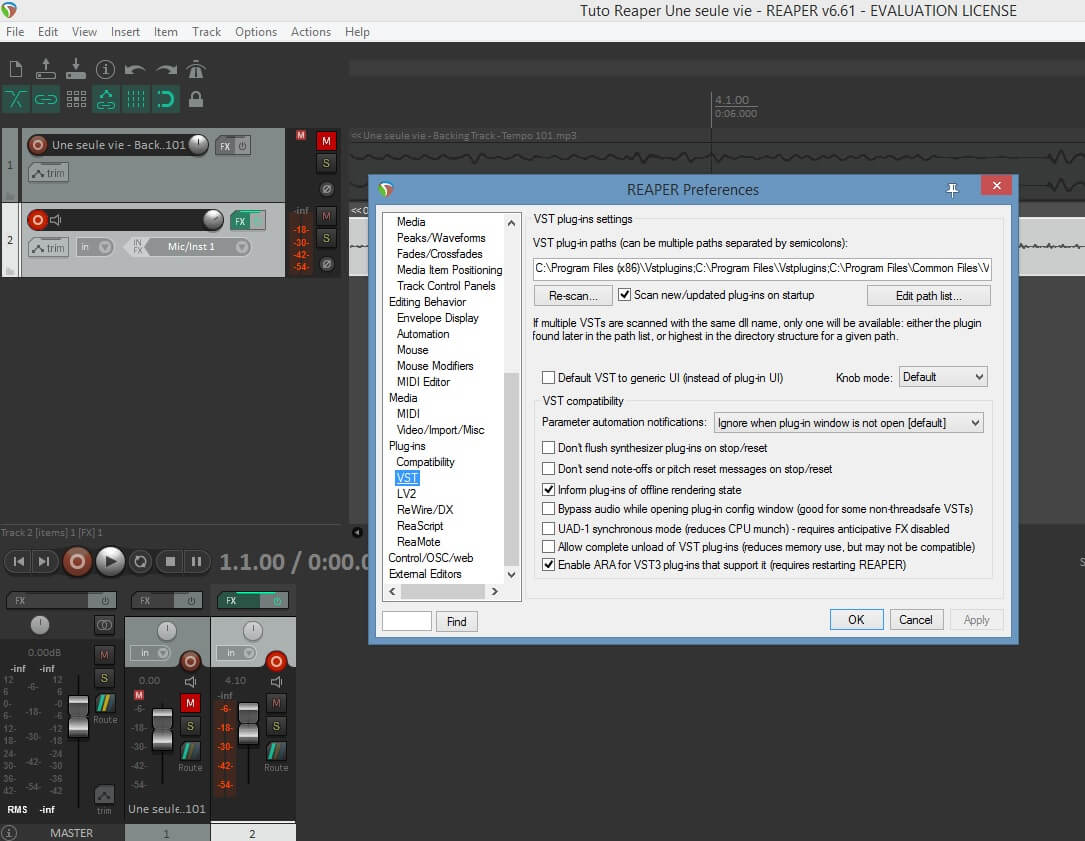Screen dimensions: 1085x841
Task: Click the Undo arrow icon
Action: point(135,69)
